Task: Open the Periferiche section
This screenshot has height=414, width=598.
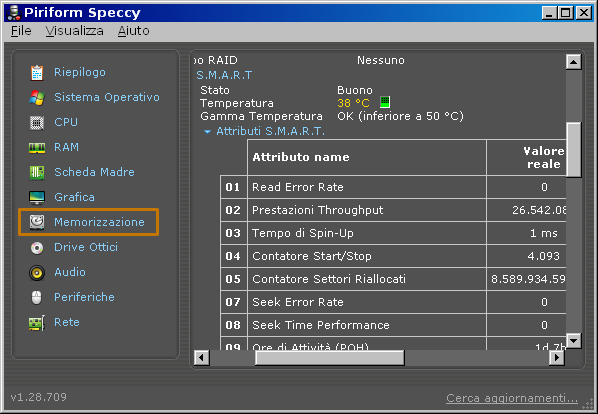Action: (84, 297)
